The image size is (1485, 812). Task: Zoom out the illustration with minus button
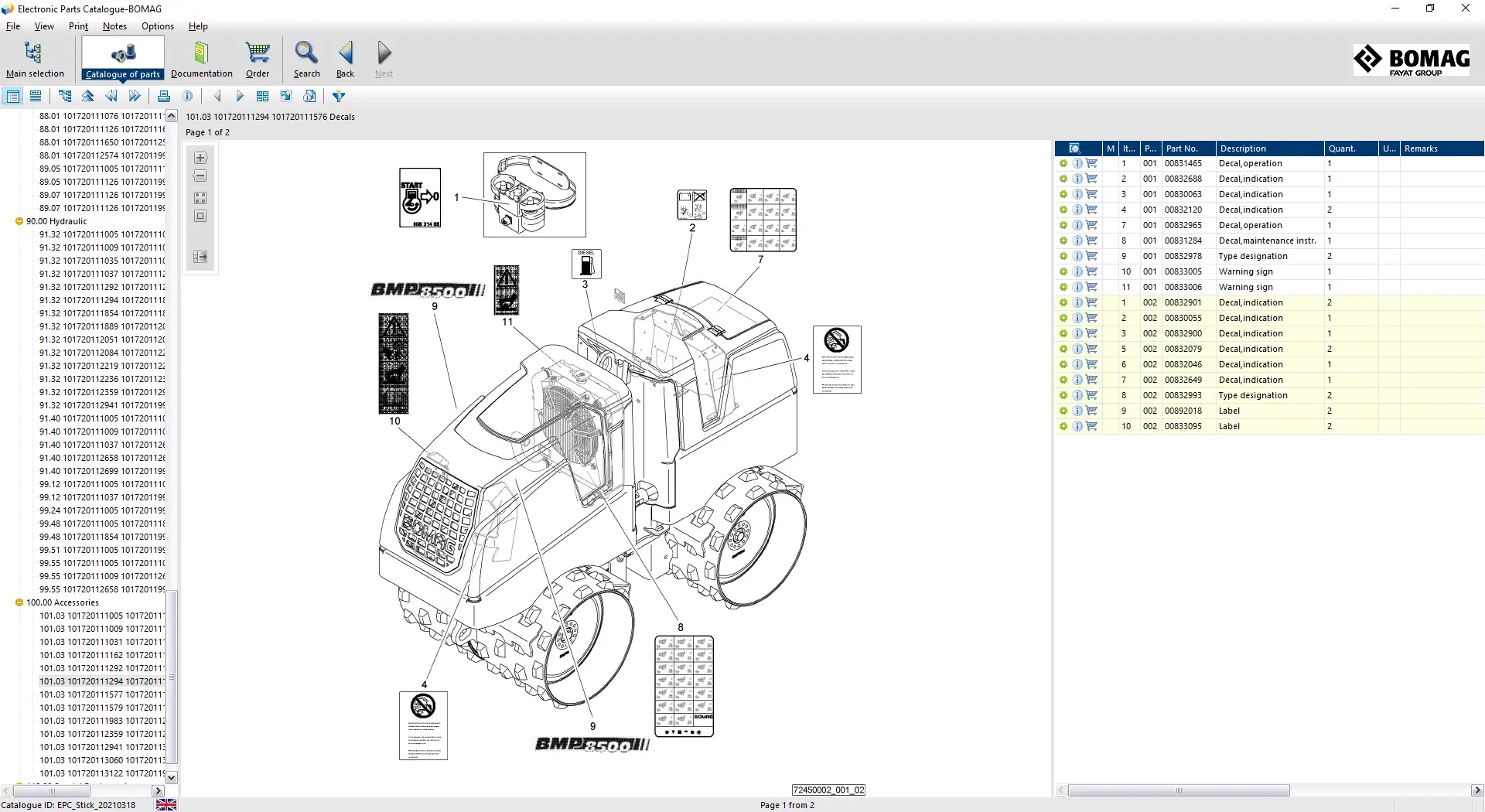pyautogui.click(x=200, y=176)
